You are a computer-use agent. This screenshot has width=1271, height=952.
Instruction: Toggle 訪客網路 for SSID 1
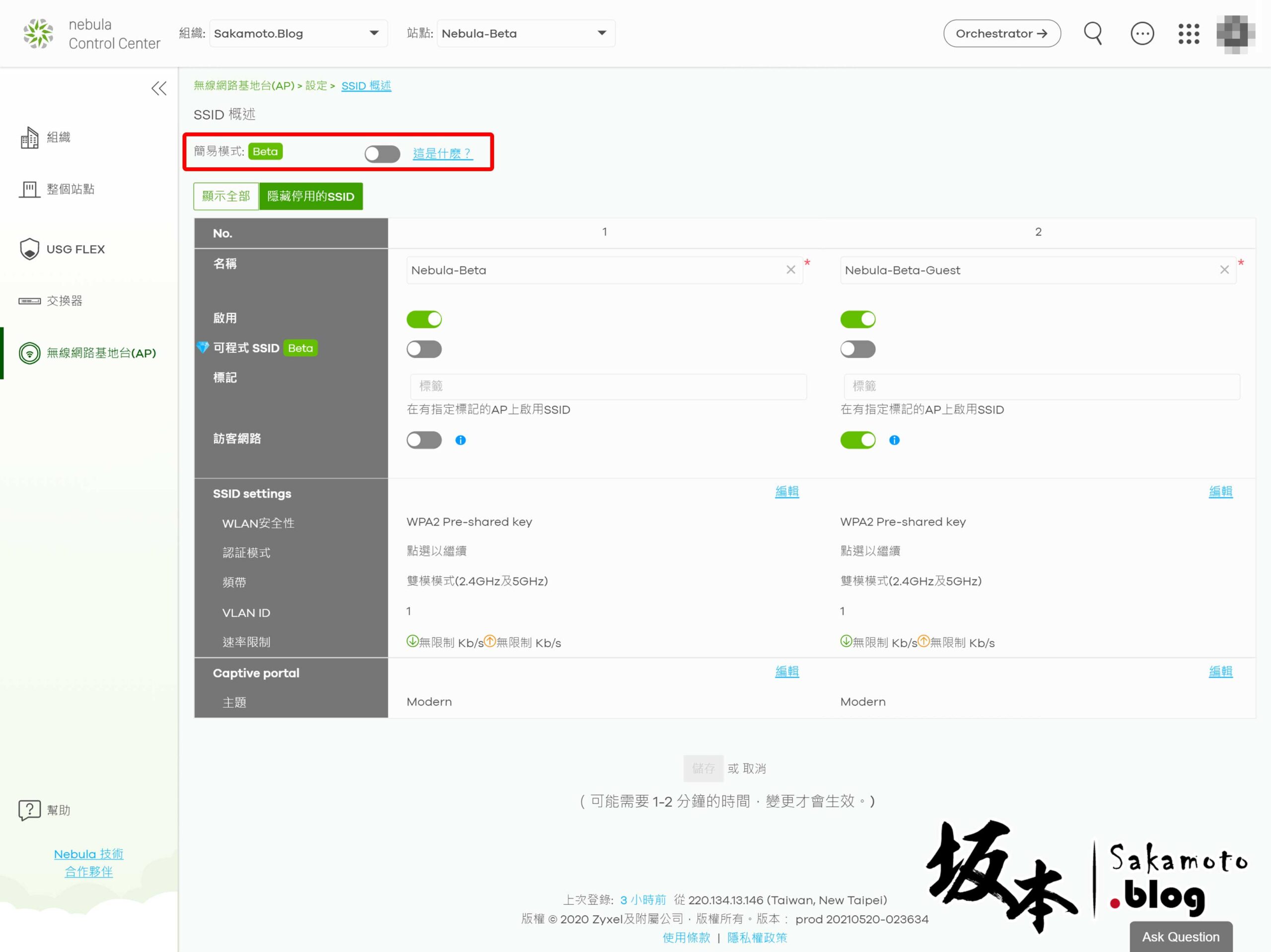coord(424,440)
